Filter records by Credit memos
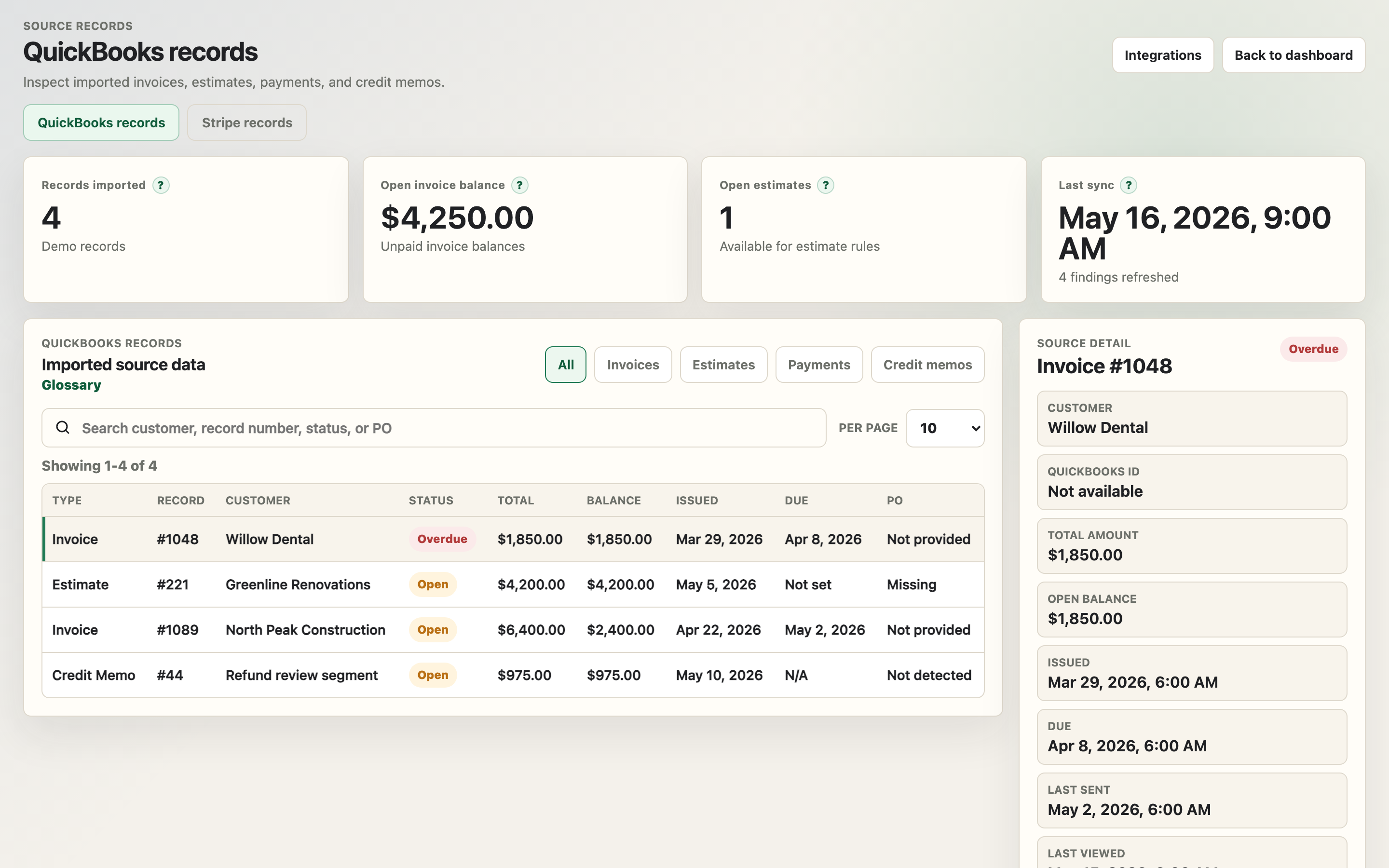The image size is (1389, 868). click(x=927, y=365)
